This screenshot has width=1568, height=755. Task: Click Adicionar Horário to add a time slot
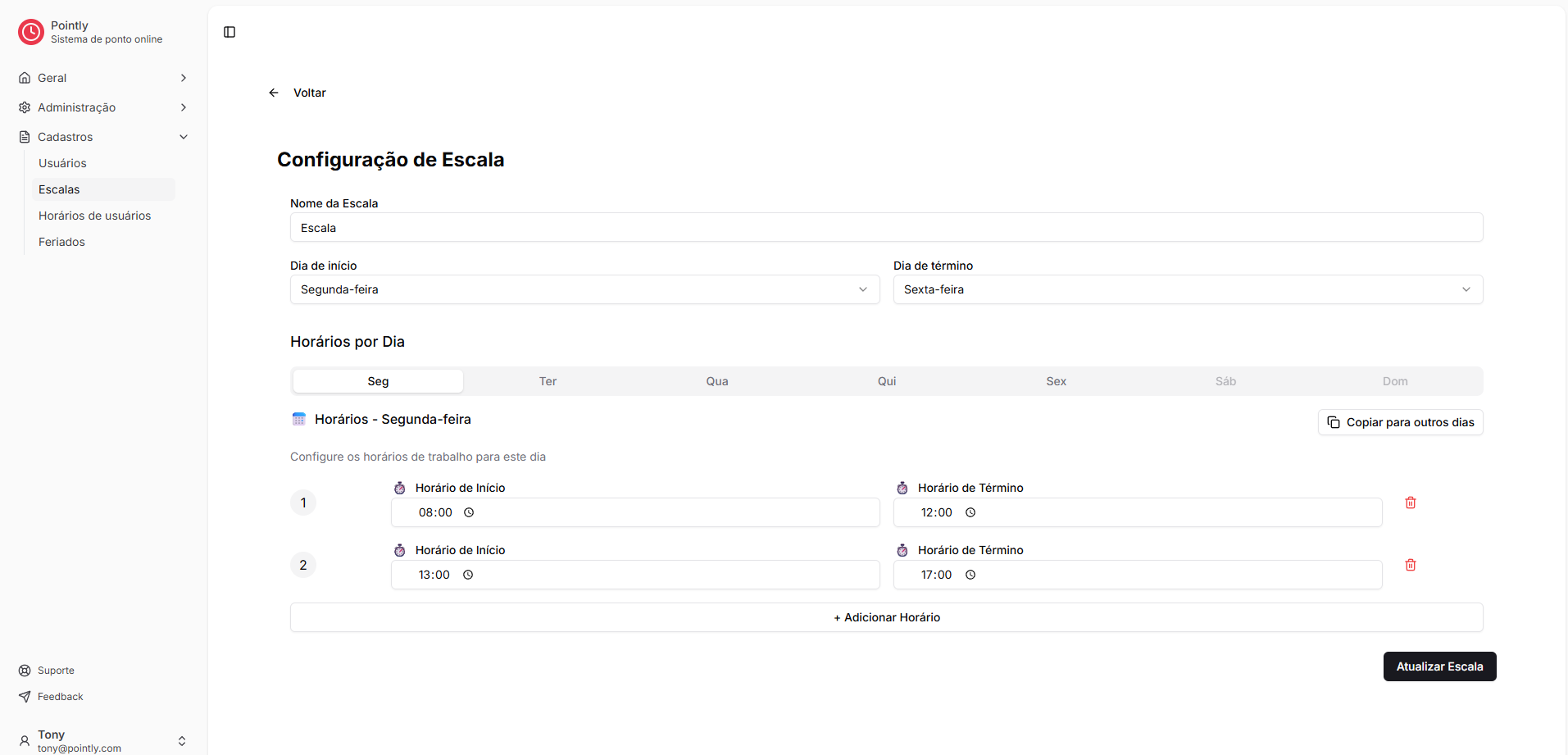886,616
